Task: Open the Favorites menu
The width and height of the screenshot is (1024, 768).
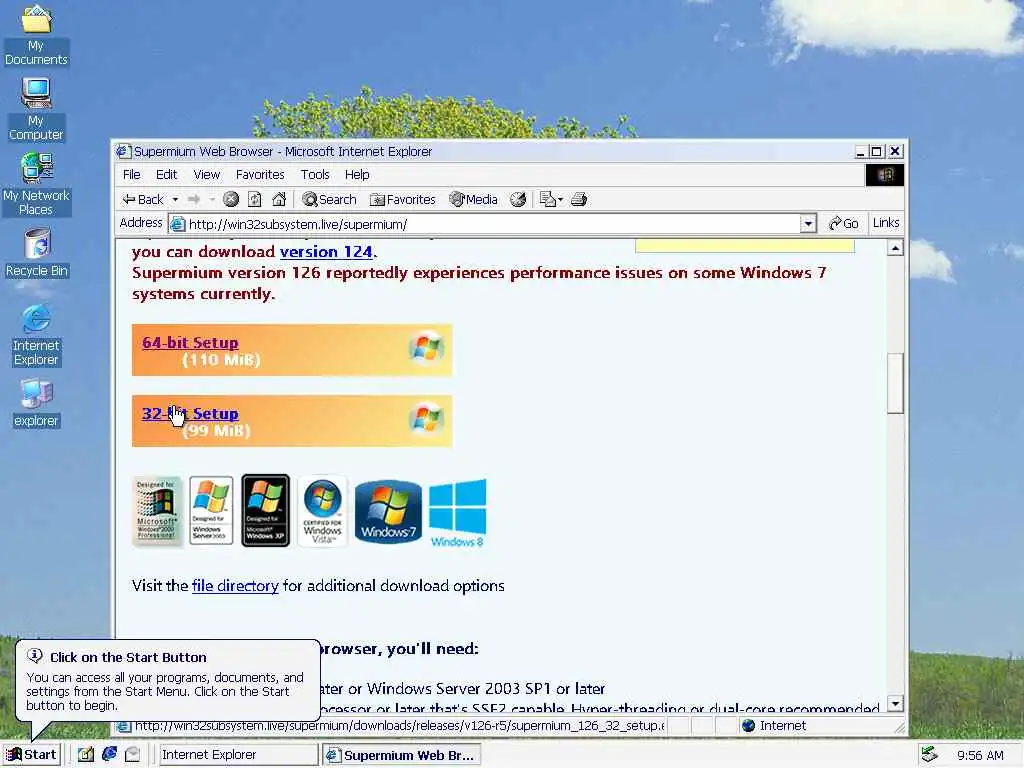Action: (260, 174)
